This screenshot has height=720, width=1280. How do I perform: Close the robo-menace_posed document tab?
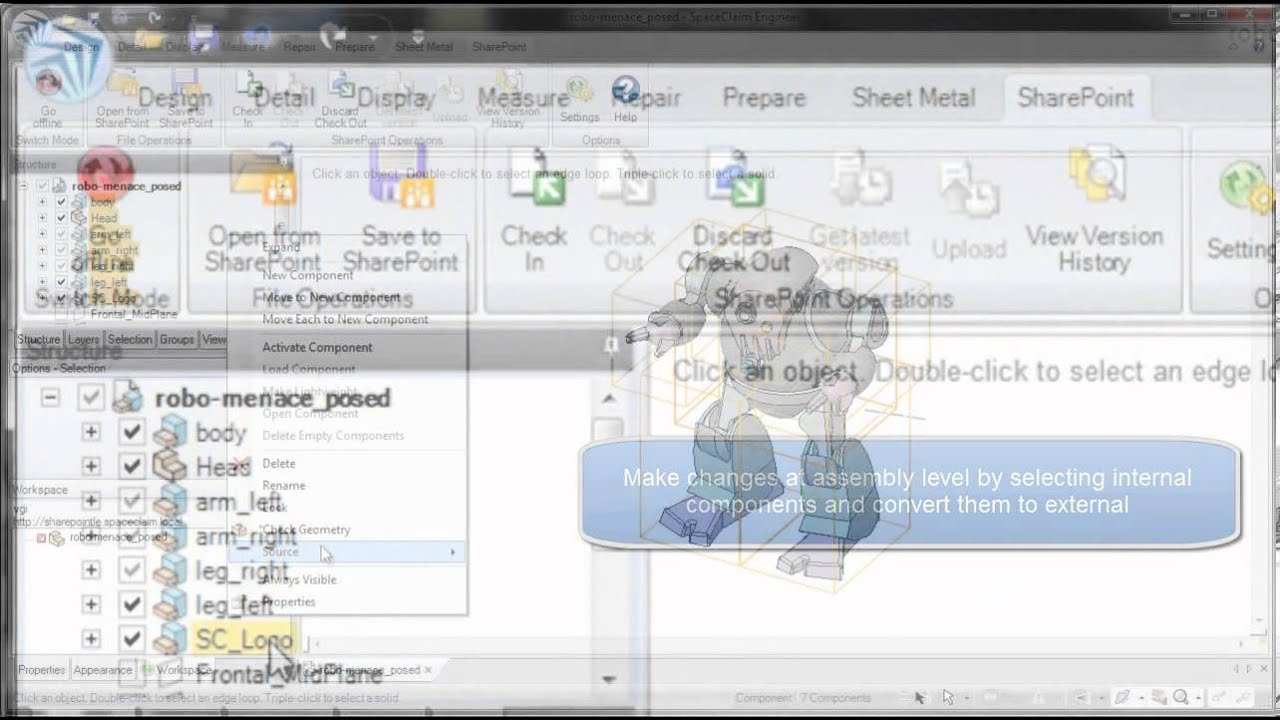pyautogui.click(x=428, y=670)
